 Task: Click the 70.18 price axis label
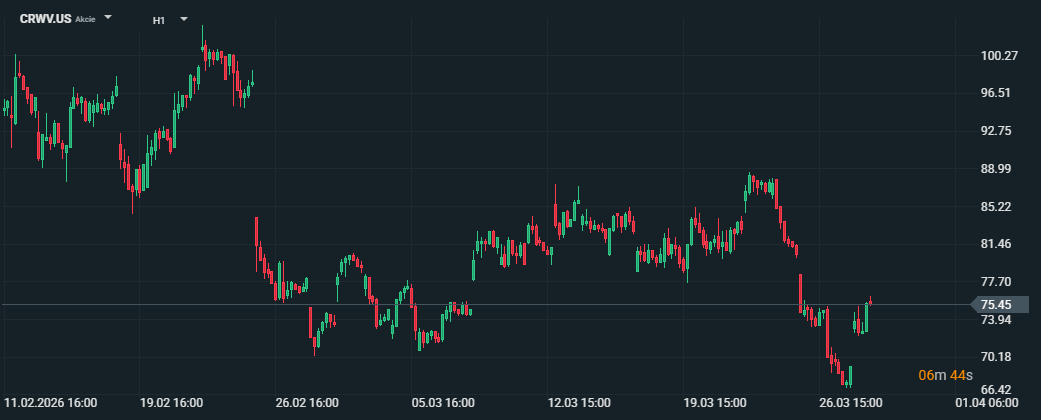point(998,357)
